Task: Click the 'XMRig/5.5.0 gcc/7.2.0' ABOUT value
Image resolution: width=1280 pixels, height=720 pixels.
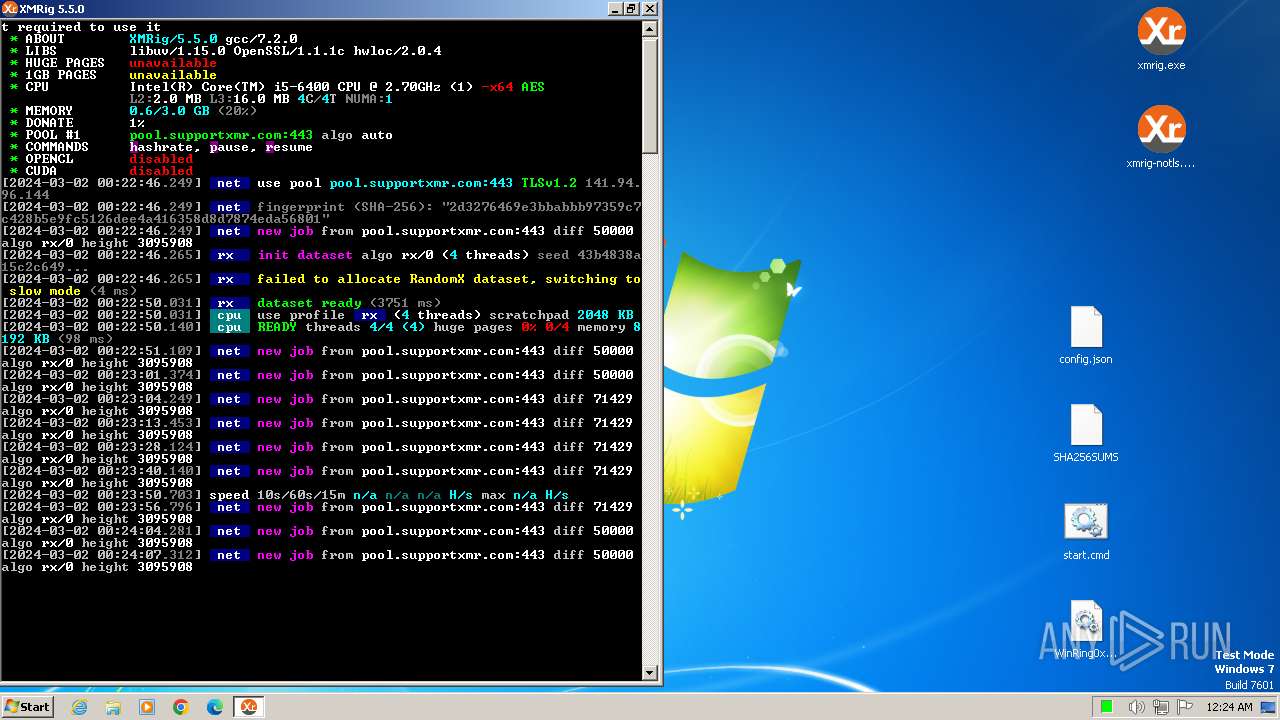Action: 213,39
